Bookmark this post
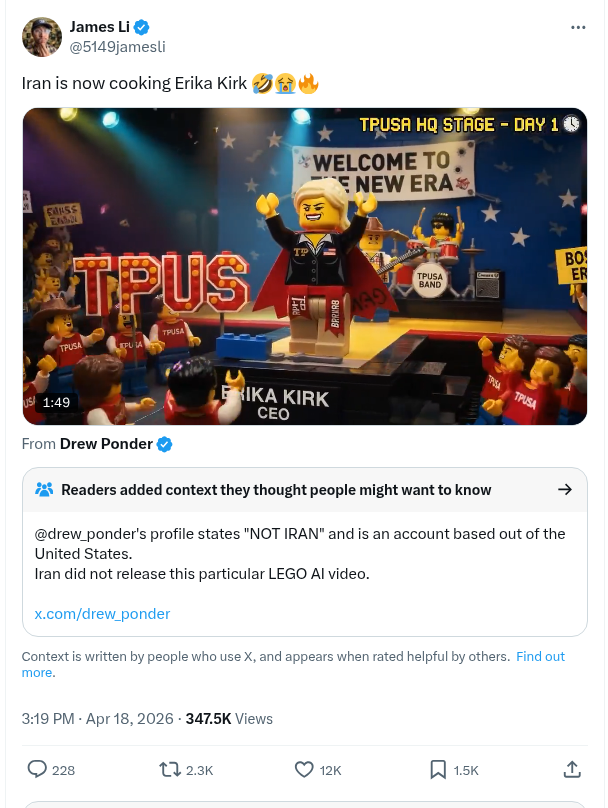608x808 pixels. coord(438,770)
